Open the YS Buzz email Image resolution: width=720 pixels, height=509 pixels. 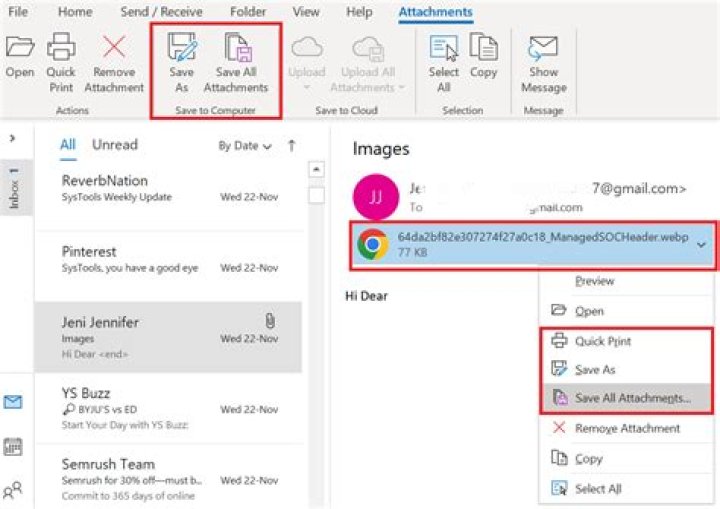pyautogui.click(x=169, y=408)
